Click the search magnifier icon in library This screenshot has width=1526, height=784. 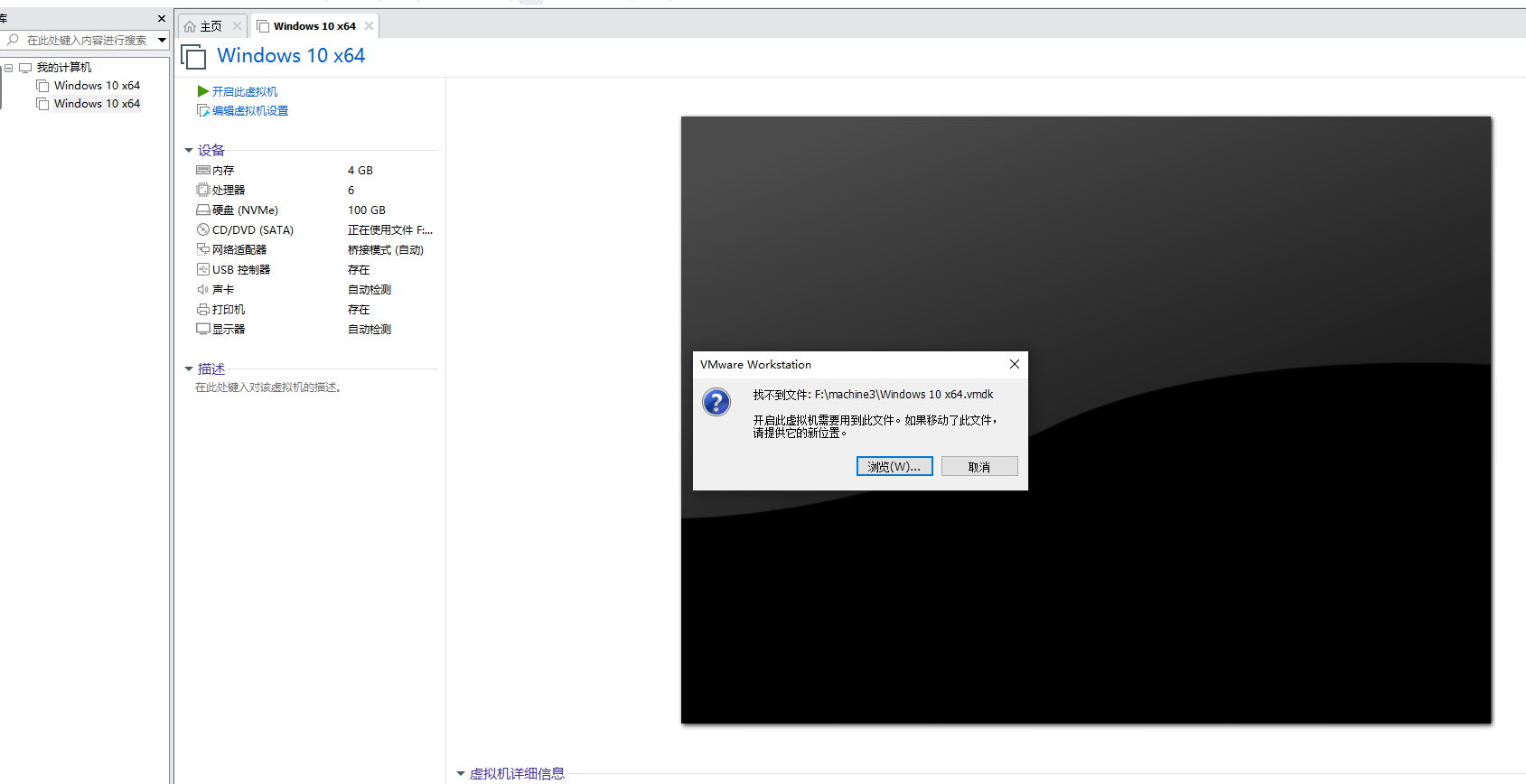coord(13,40)
